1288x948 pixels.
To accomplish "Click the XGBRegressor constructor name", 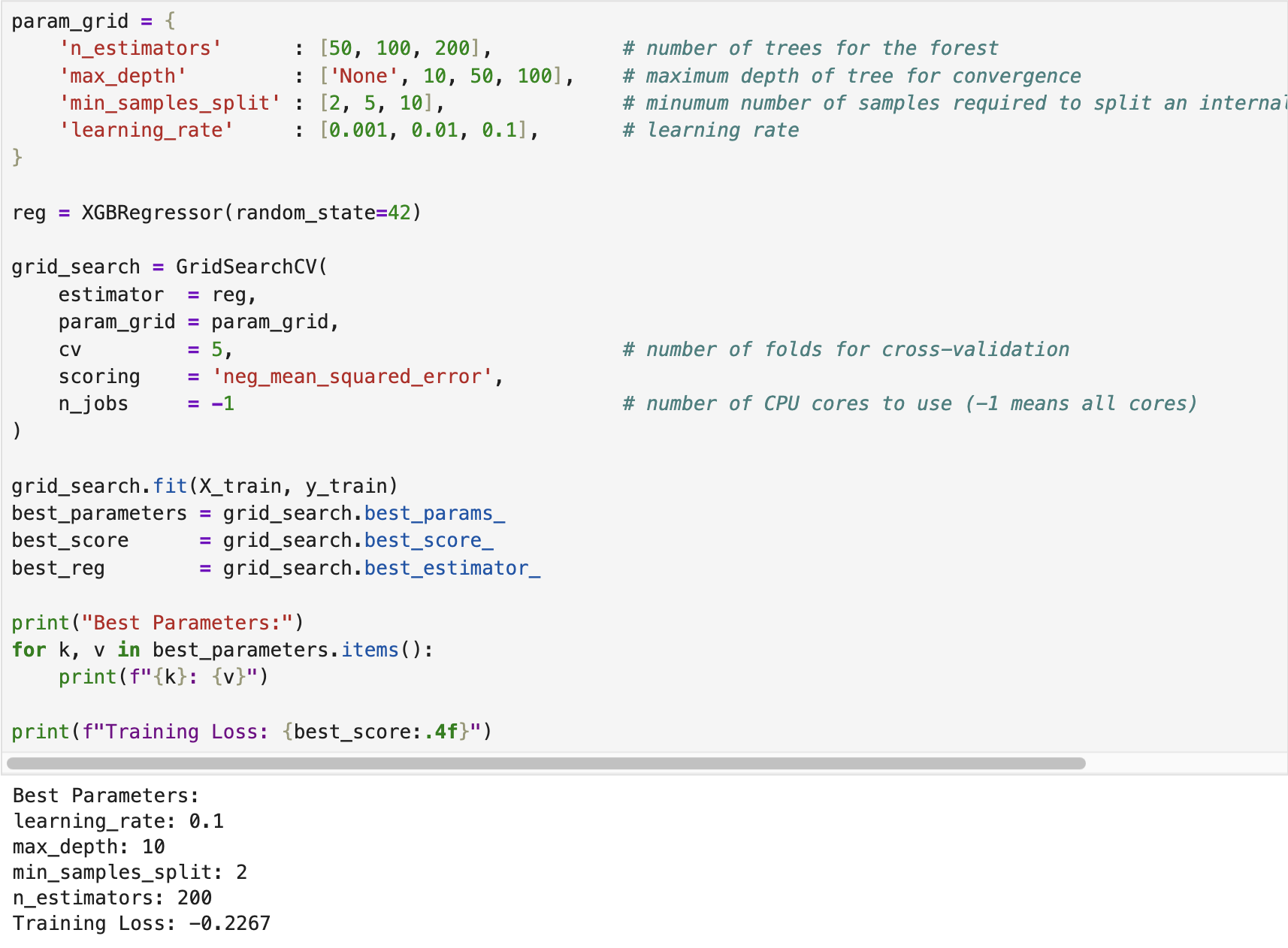I will [x=153, y=213].
